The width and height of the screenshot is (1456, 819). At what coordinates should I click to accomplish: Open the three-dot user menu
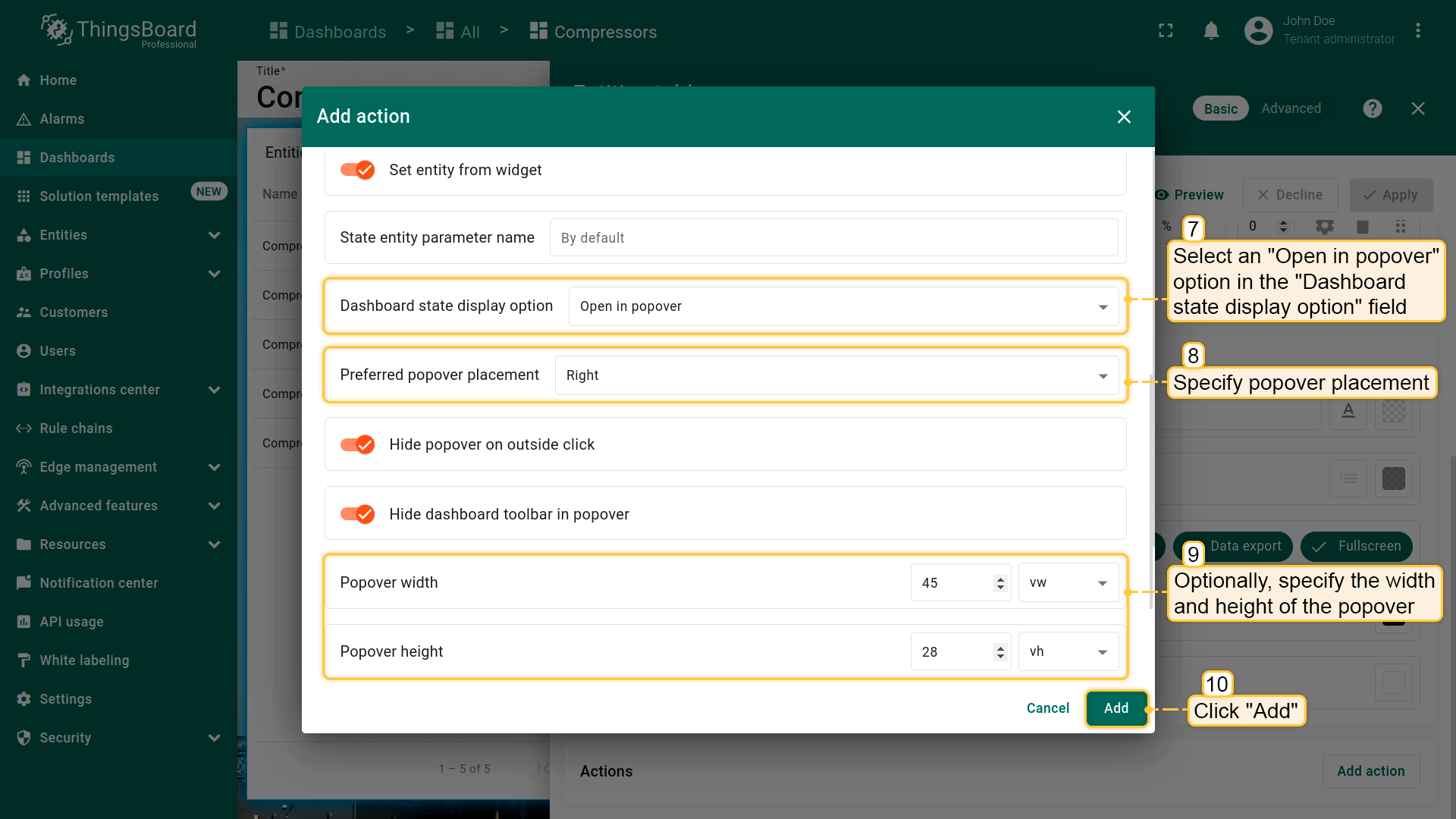tap(1417, 31)
